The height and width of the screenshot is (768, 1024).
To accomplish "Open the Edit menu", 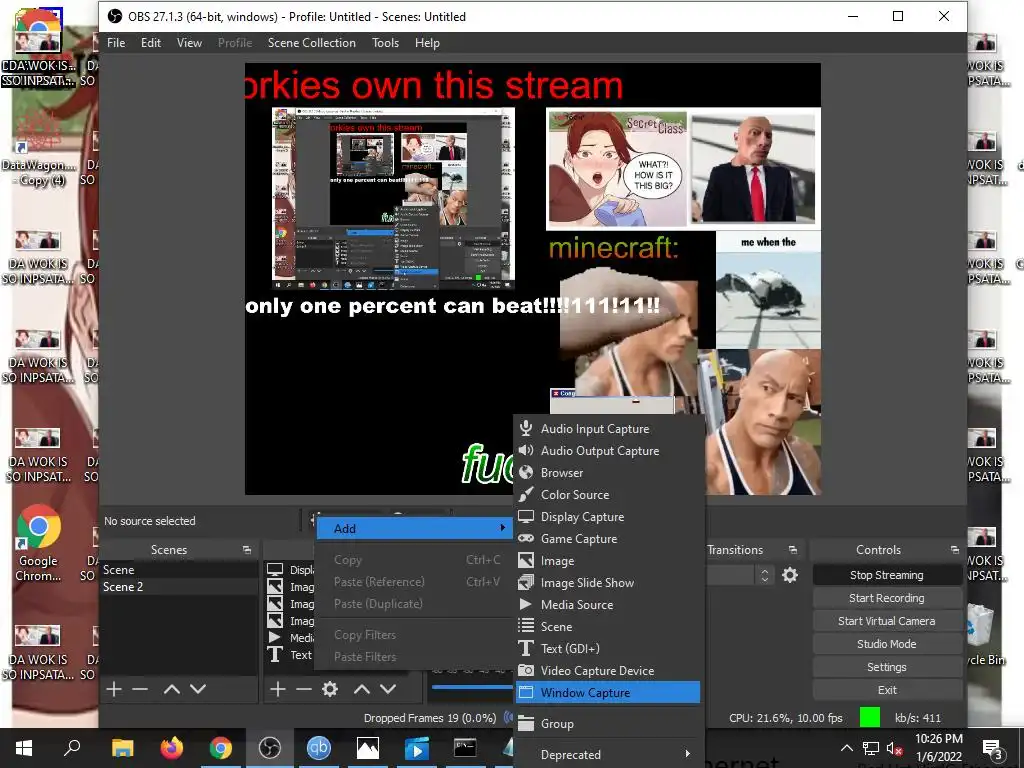I will click(x=151, y=42).
